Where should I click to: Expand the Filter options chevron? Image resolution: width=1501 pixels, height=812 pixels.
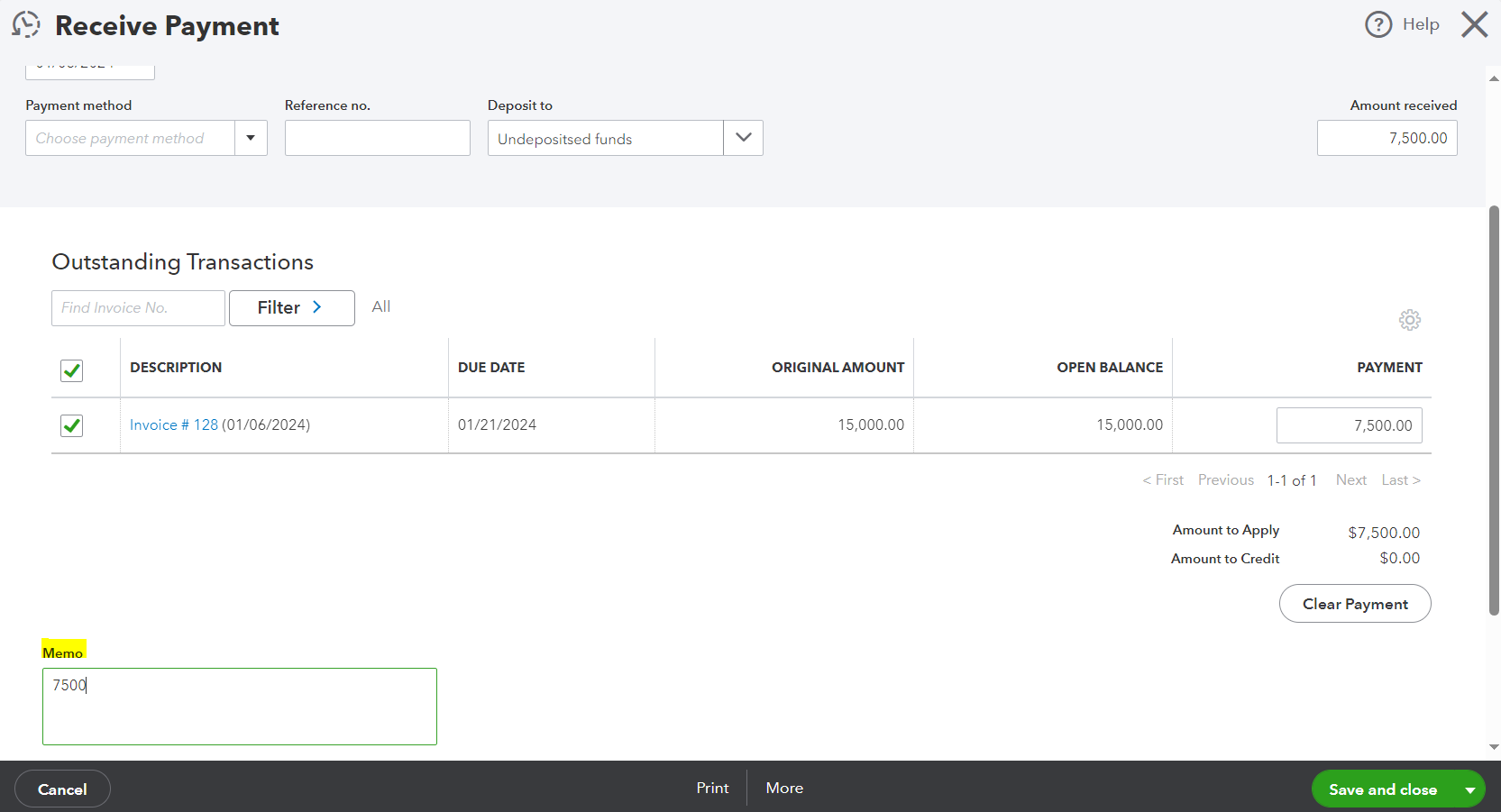coord(316,307)
